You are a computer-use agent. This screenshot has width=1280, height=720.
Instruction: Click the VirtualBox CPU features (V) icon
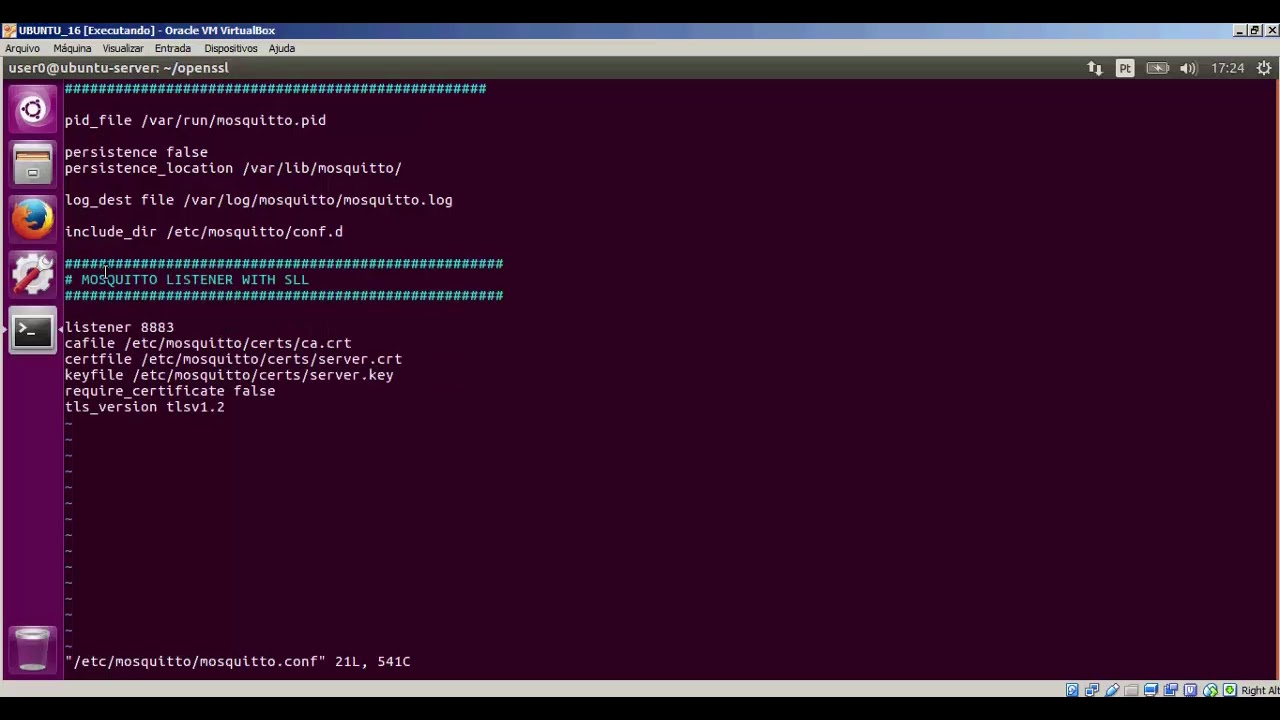1190,690
